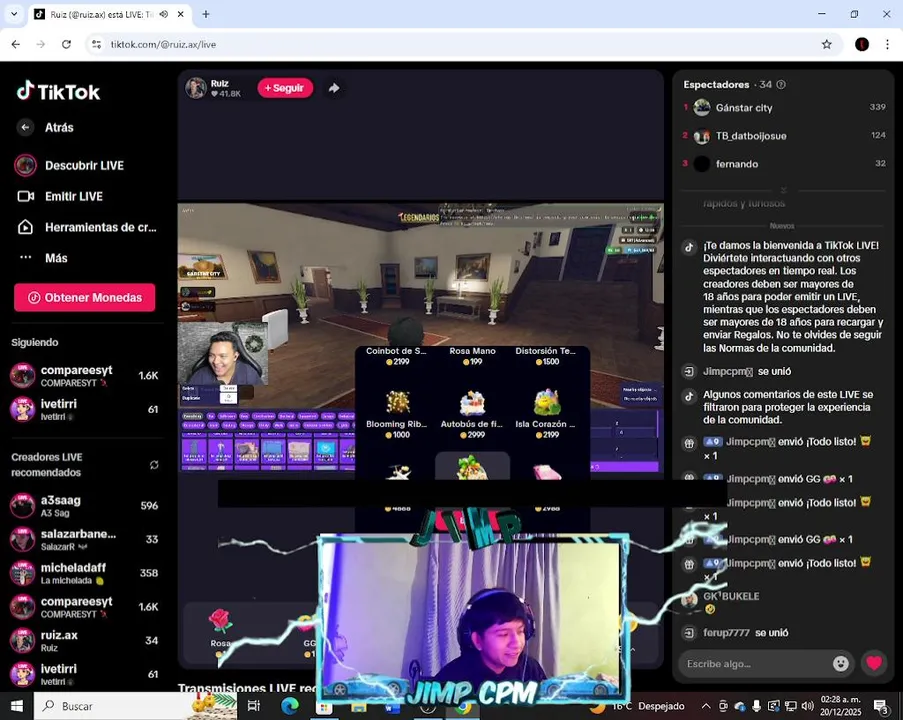
Task: Click the share arrow next to Seguir
Action: pyautogui.click(x=334, y=88)
